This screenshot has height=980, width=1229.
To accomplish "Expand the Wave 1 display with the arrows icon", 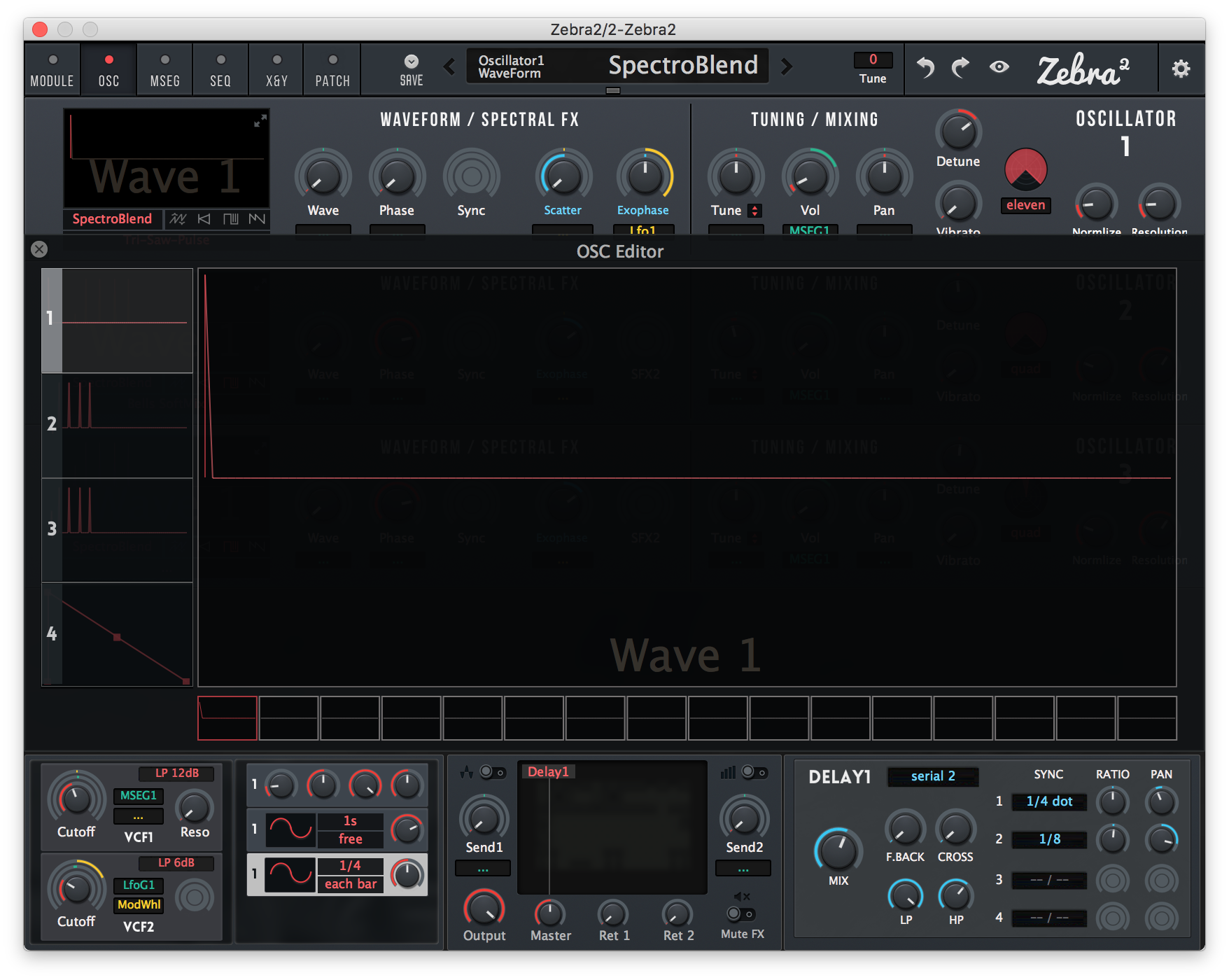I will [x=260, y=120].
